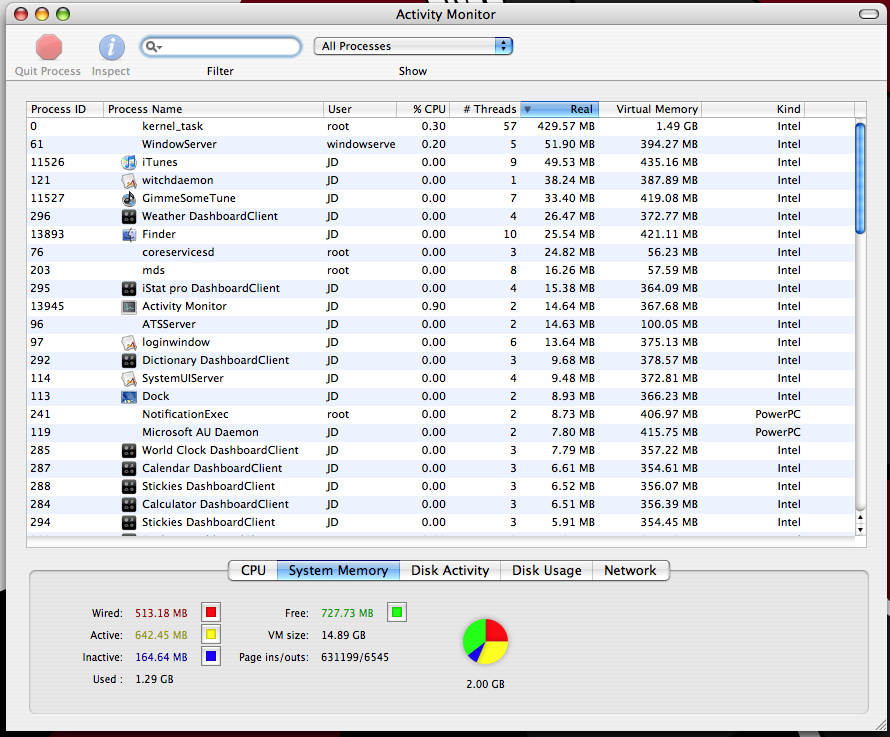Click the scroll down arrow of list

860,530
